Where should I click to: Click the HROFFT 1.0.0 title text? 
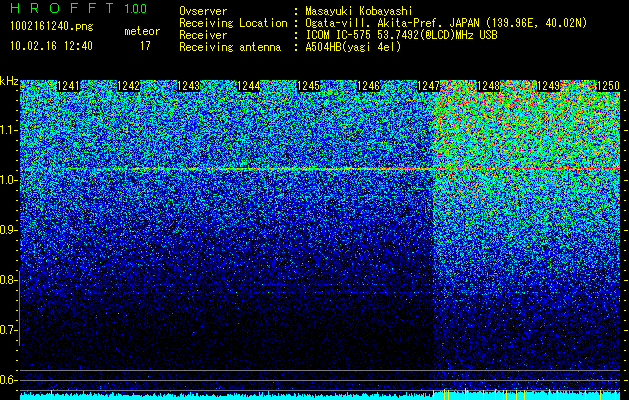(79, 8)
